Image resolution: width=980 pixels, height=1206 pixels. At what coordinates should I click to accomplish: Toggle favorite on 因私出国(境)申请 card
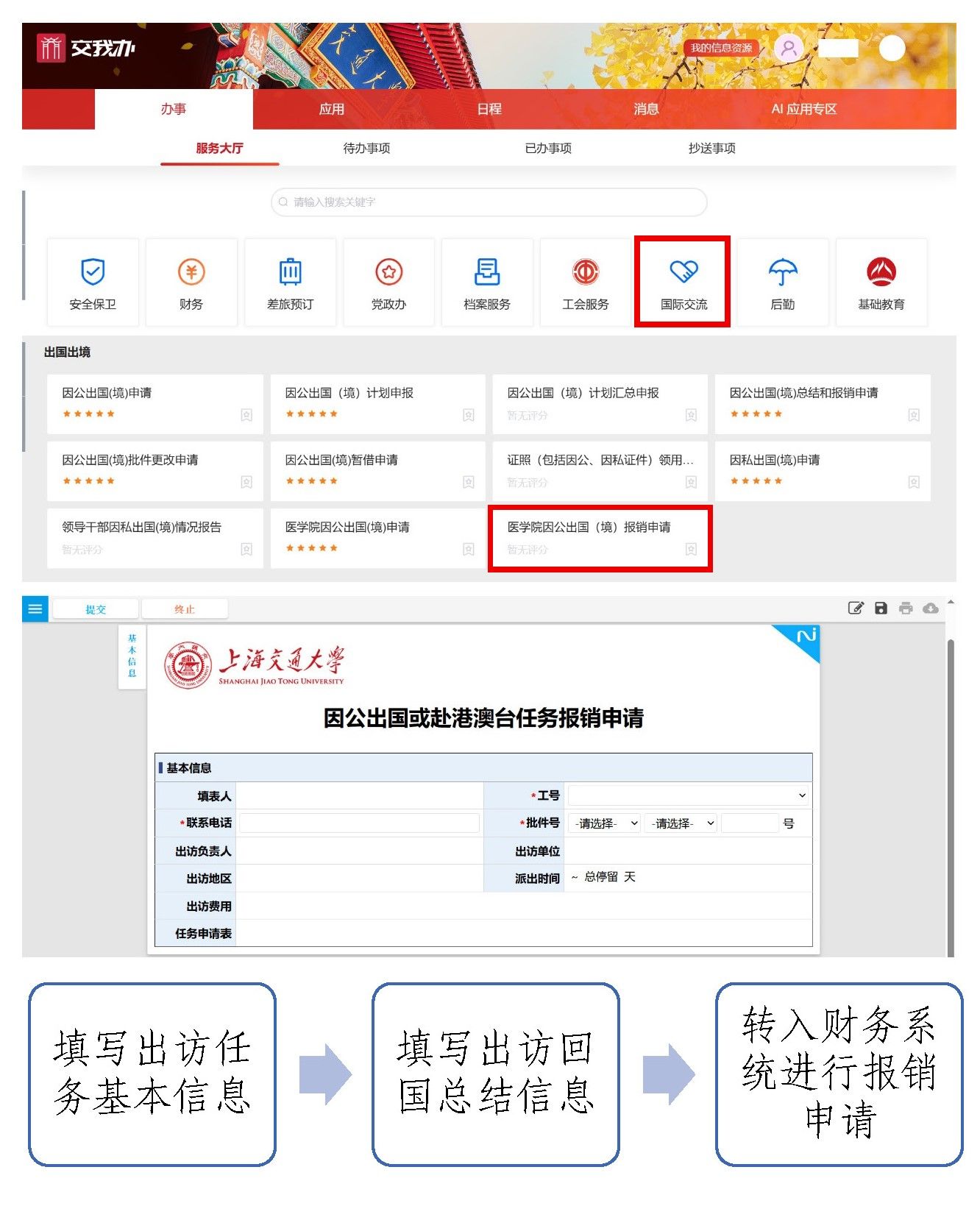(x=913, y=482)
